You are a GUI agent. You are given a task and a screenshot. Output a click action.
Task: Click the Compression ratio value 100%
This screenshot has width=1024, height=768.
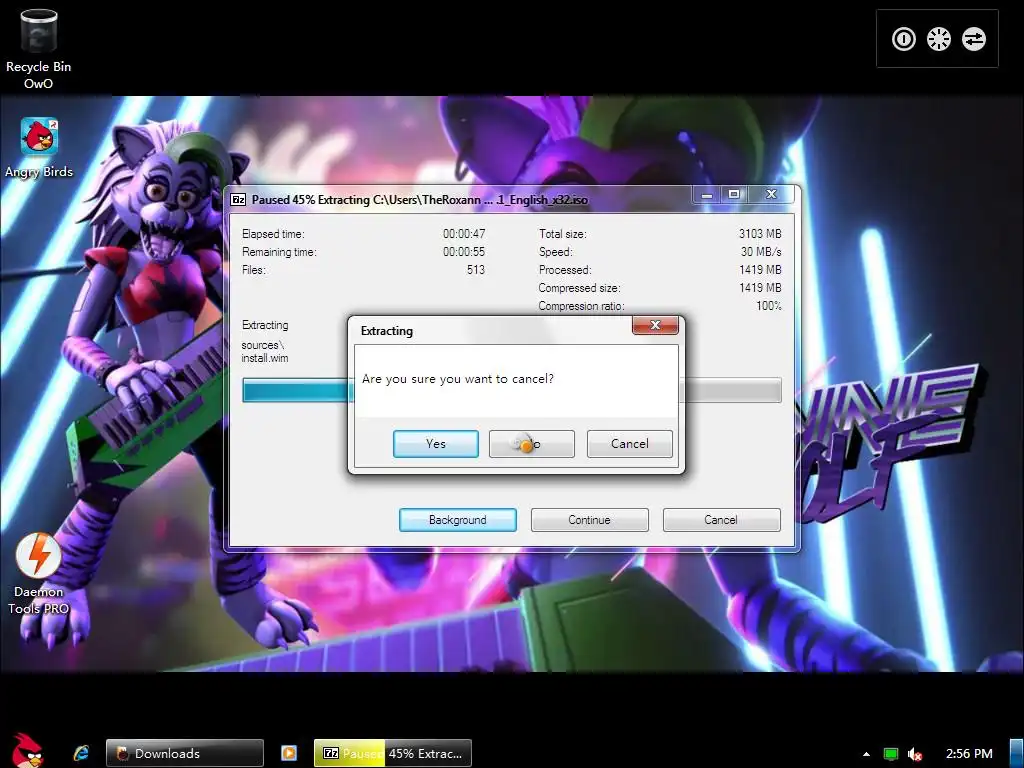click(x=769, y=306)
